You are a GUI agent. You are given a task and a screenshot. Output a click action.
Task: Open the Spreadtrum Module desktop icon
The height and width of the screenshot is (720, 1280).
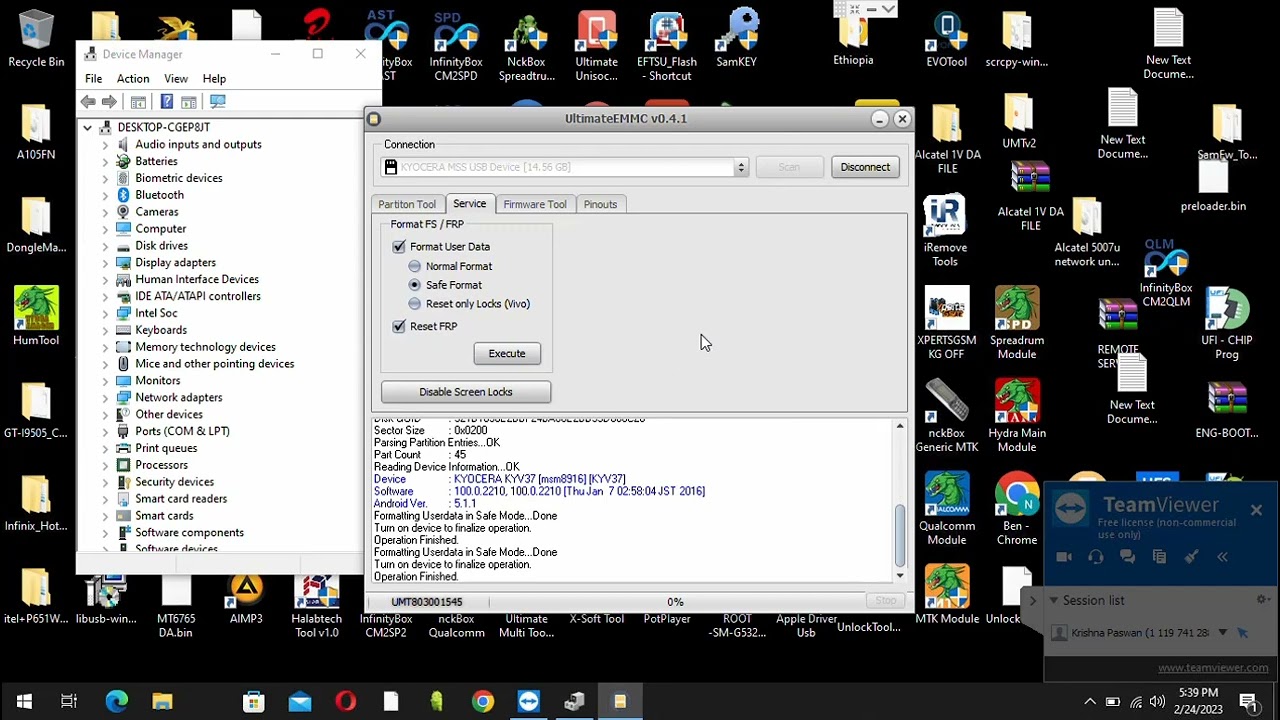tap(1017, 322)
